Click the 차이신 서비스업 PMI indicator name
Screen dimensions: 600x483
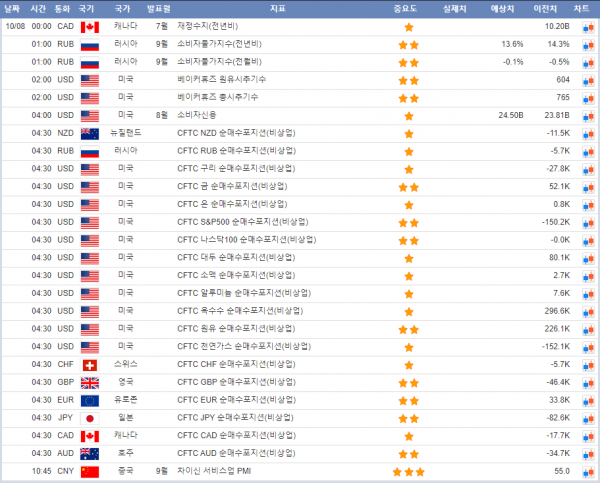point(214,471)
